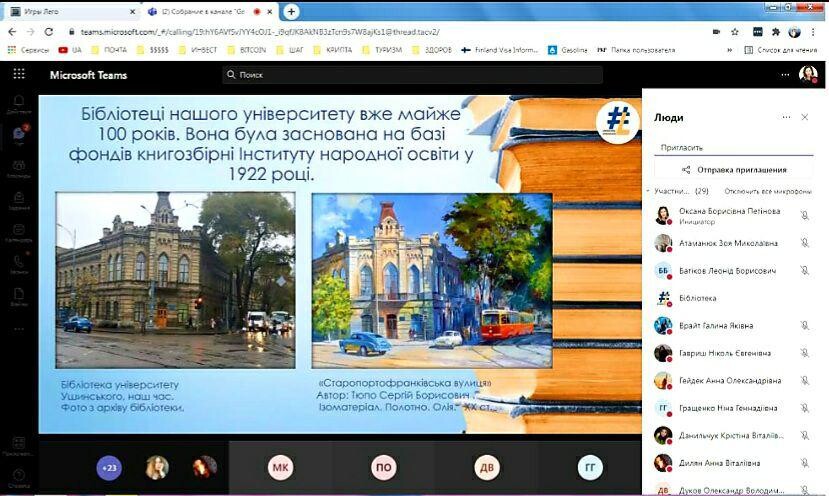
Task: Click muted mic icon for Данильчук Крістіна
Action: click(x=804, y=435)
